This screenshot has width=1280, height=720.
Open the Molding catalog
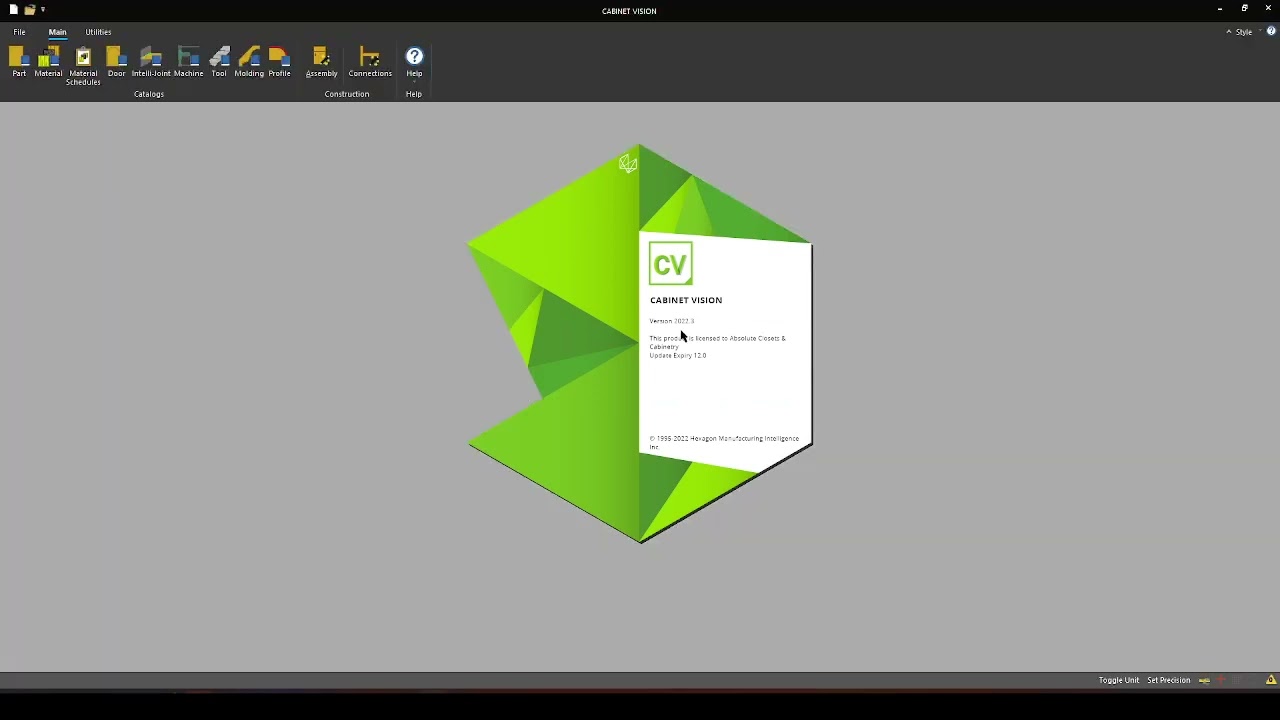click(249, 62)
